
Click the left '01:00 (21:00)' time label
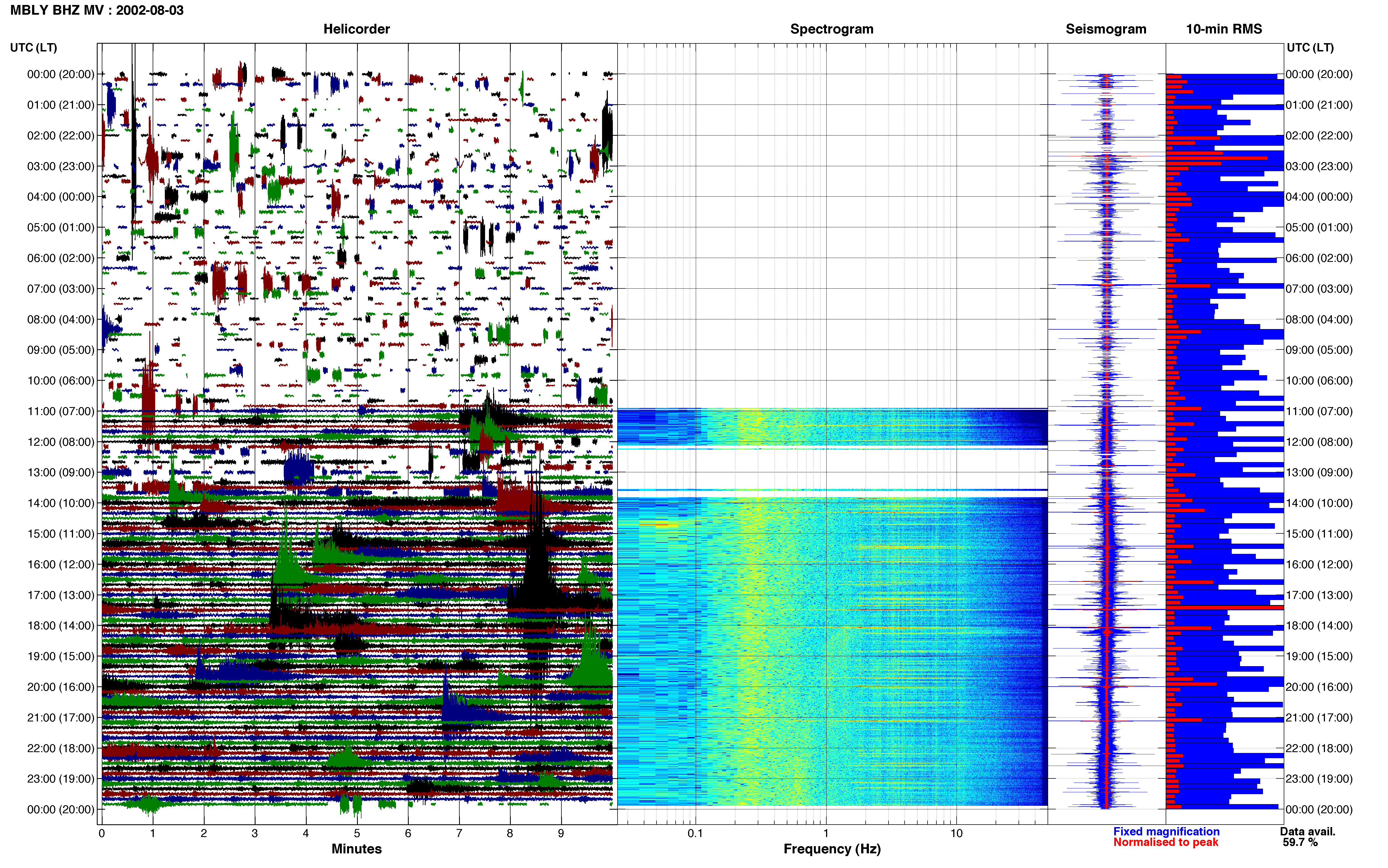pyautogui.click(x=61, y=105)
